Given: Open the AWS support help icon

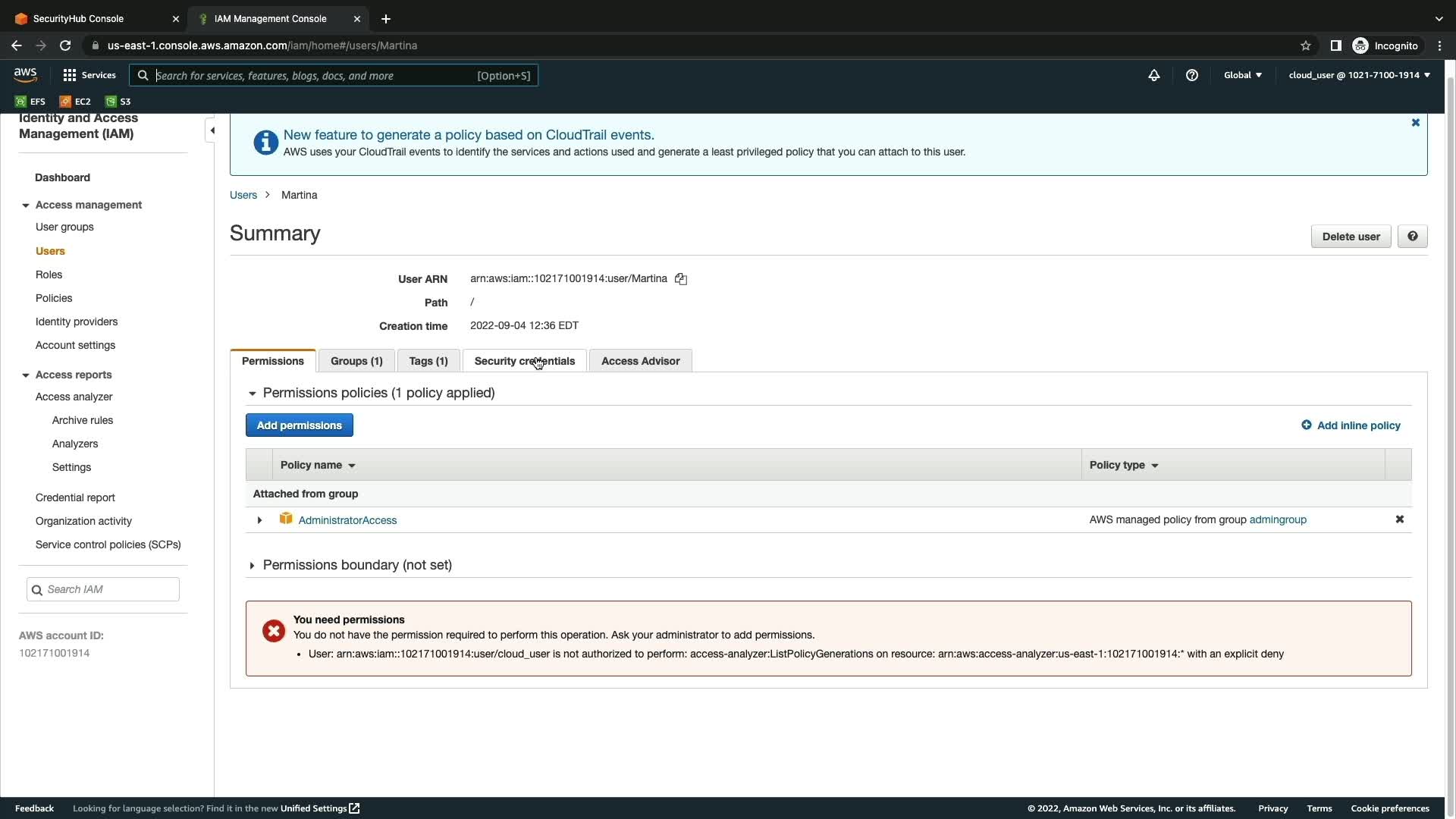Looking at the screenshot, I should point(1191,75).
